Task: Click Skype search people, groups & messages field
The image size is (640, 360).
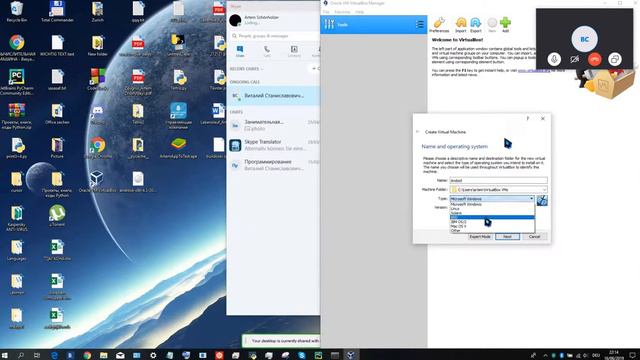Action: (x=273, y=36)
